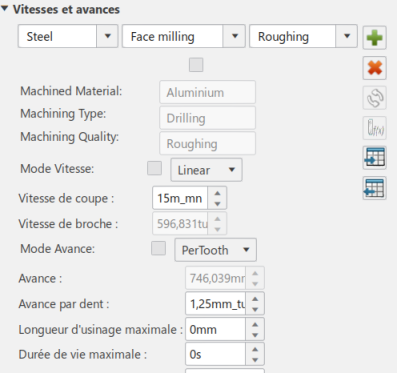This screenshot has width=397, height=373.
Task: Click the green plus add icon
Action: [x=375, y=38]
